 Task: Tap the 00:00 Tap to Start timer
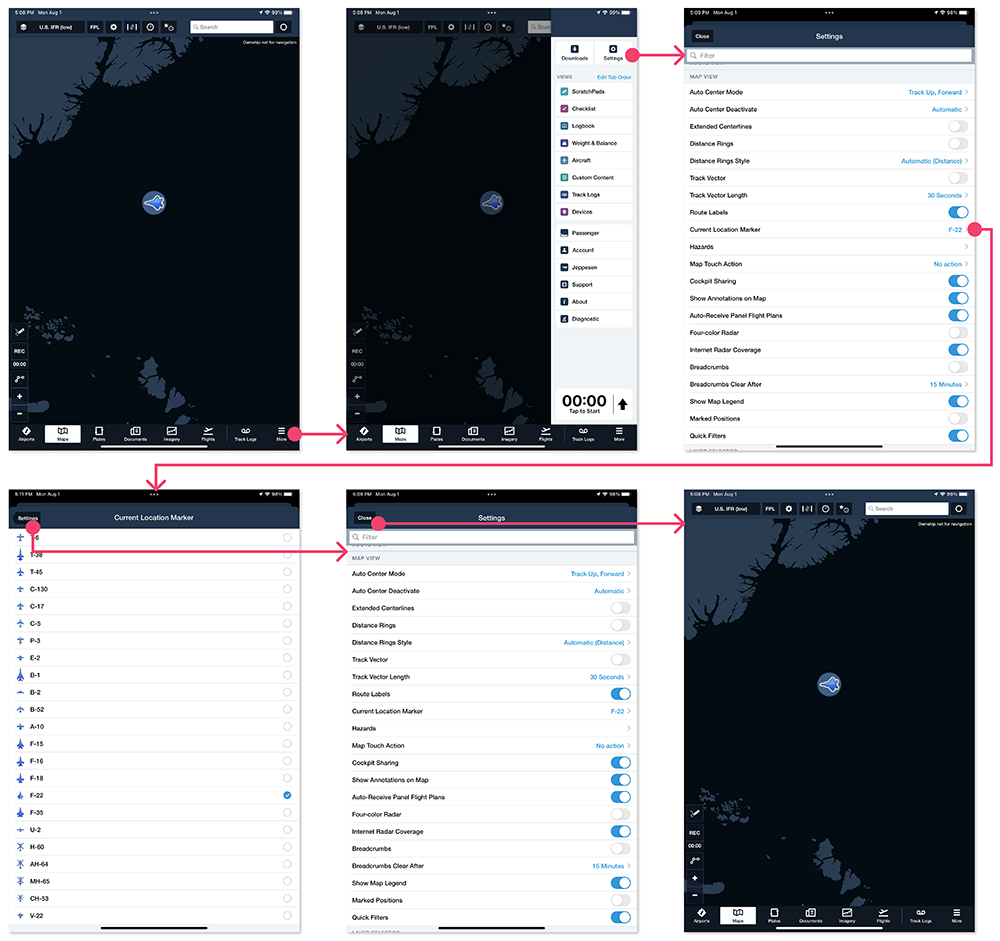pos(584,404)
